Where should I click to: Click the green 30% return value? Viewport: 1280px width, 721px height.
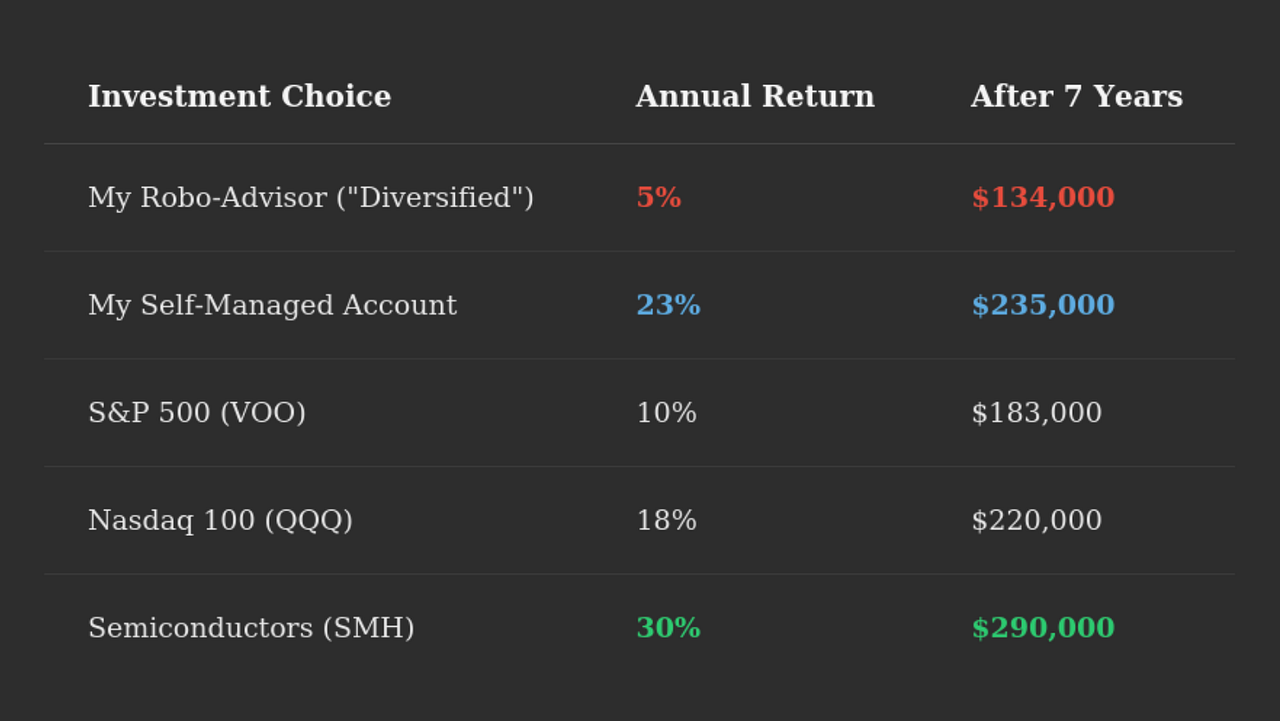coord(668,628)
